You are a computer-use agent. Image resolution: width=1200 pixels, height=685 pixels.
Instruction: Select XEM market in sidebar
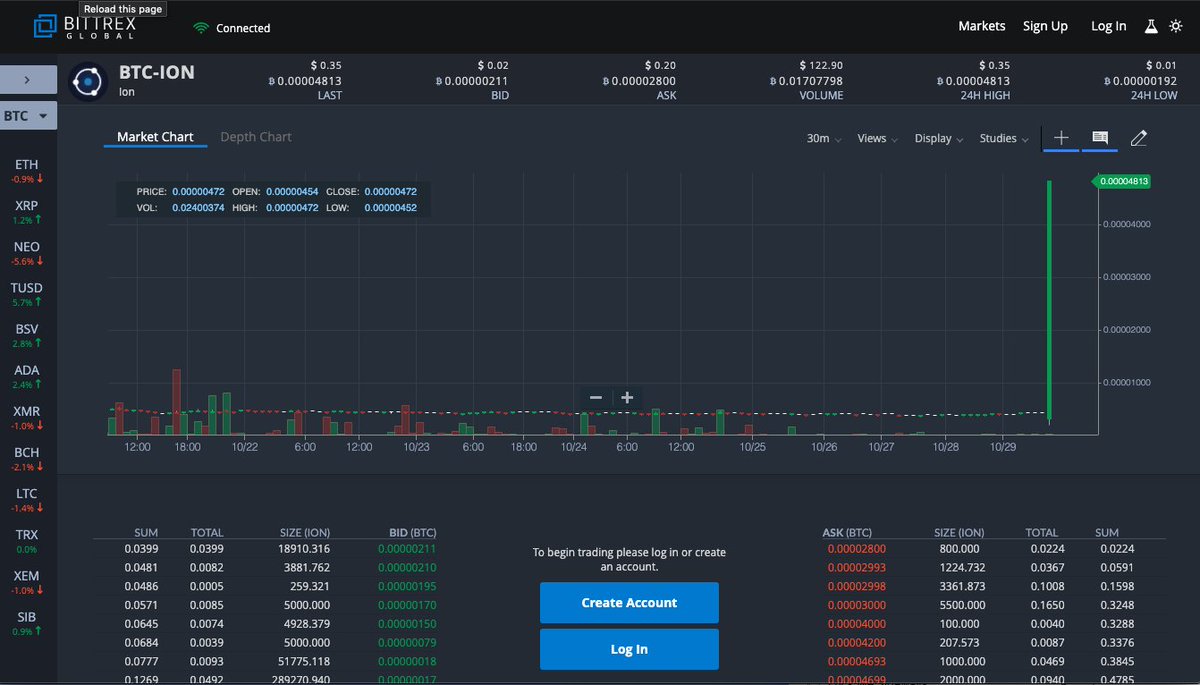(27, 582)
